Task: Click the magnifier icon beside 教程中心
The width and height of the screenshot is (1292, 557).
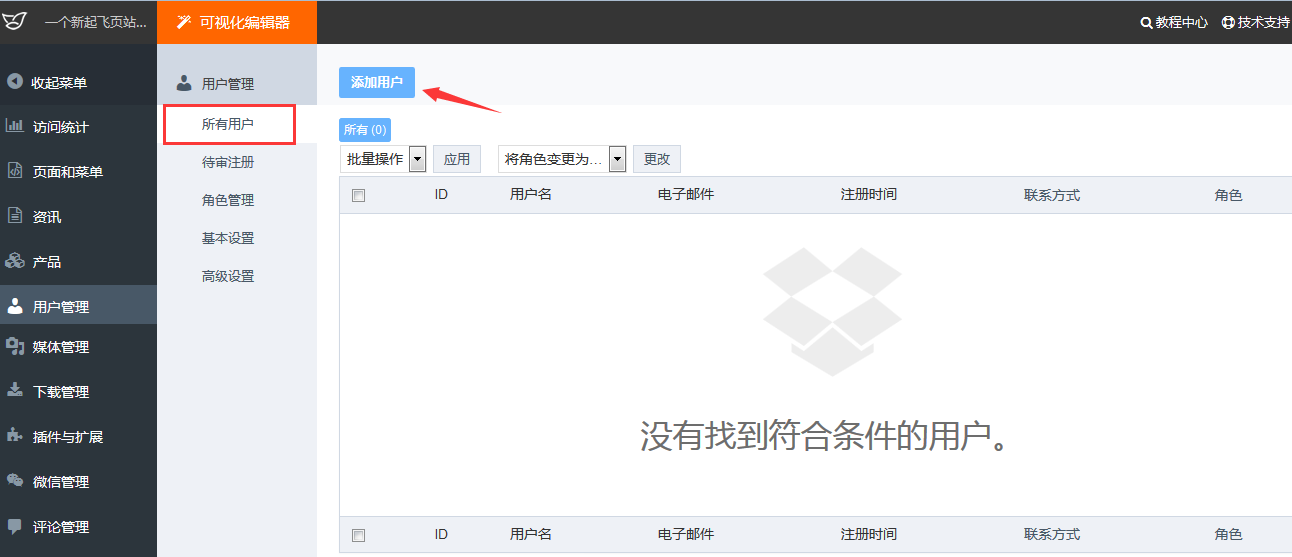Action: 1146,22
